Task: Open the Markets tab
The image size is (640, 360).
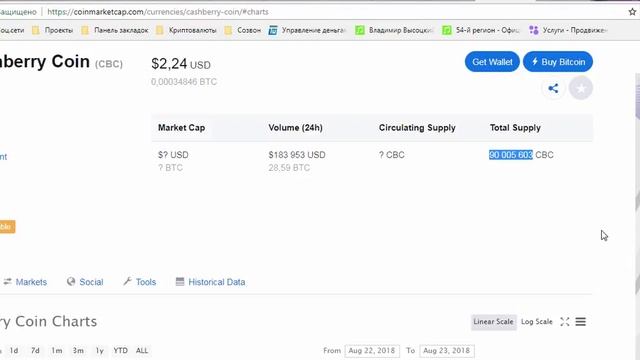Action: pyautogui.click(x=25, y=282)
